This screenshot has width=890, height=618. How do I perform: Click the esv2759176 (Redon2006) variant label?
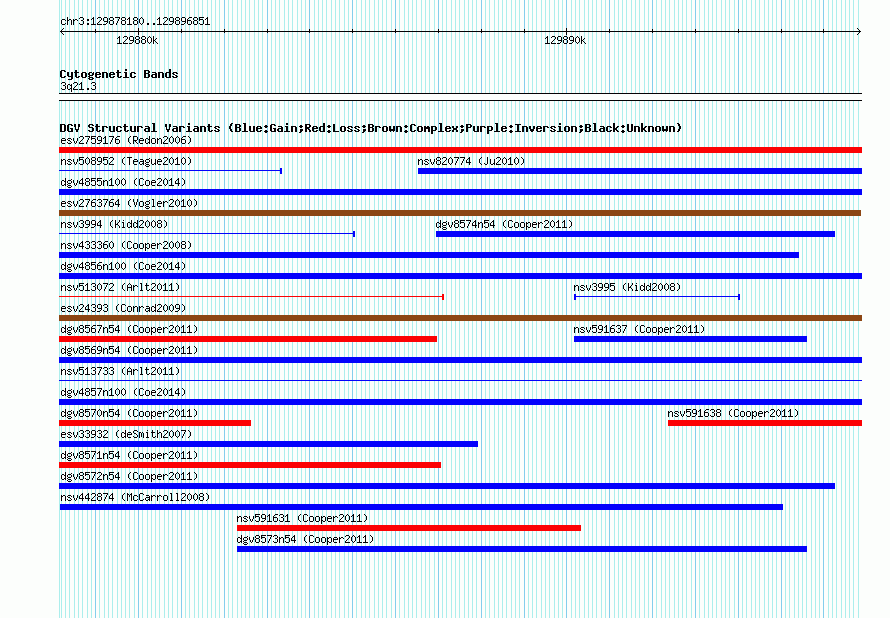[x=126, y=140]
